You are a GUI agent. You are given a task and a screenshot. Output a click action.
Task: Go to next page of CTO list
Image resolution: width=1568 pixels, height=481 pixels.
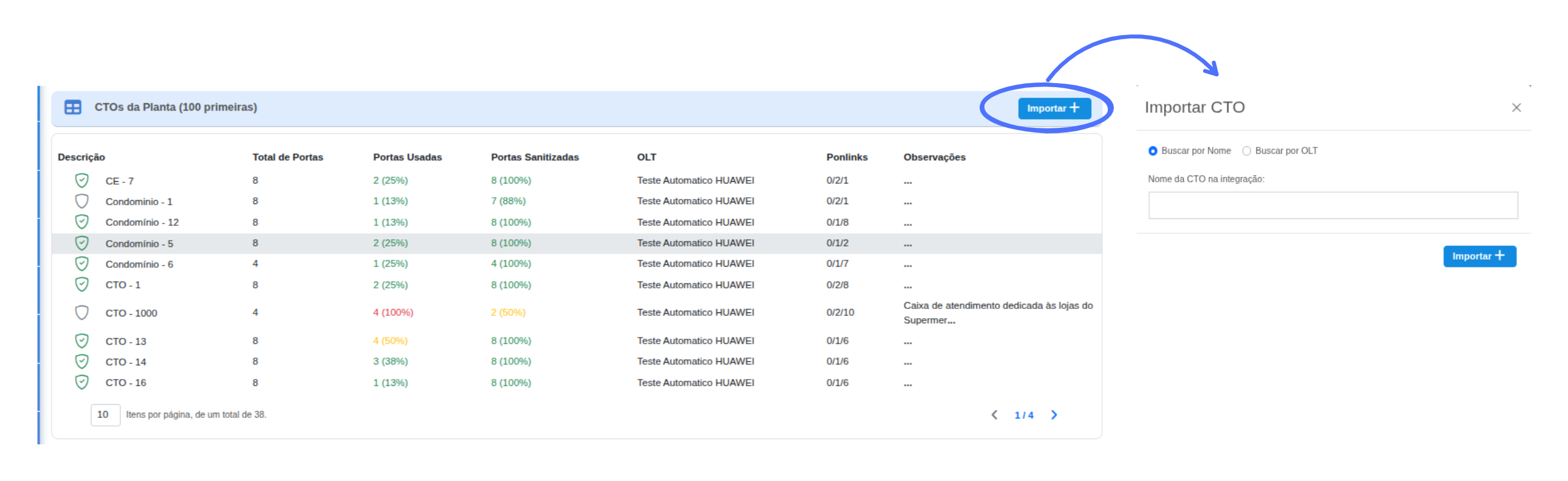1055,414
